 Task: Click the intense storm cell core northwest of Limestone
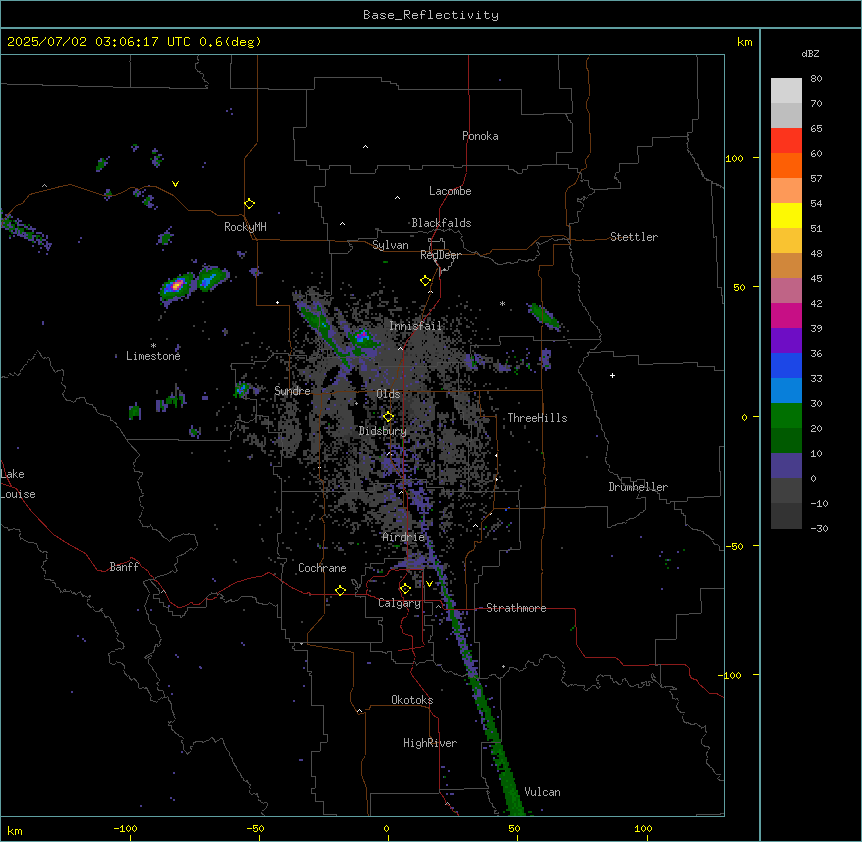[176, 285]
